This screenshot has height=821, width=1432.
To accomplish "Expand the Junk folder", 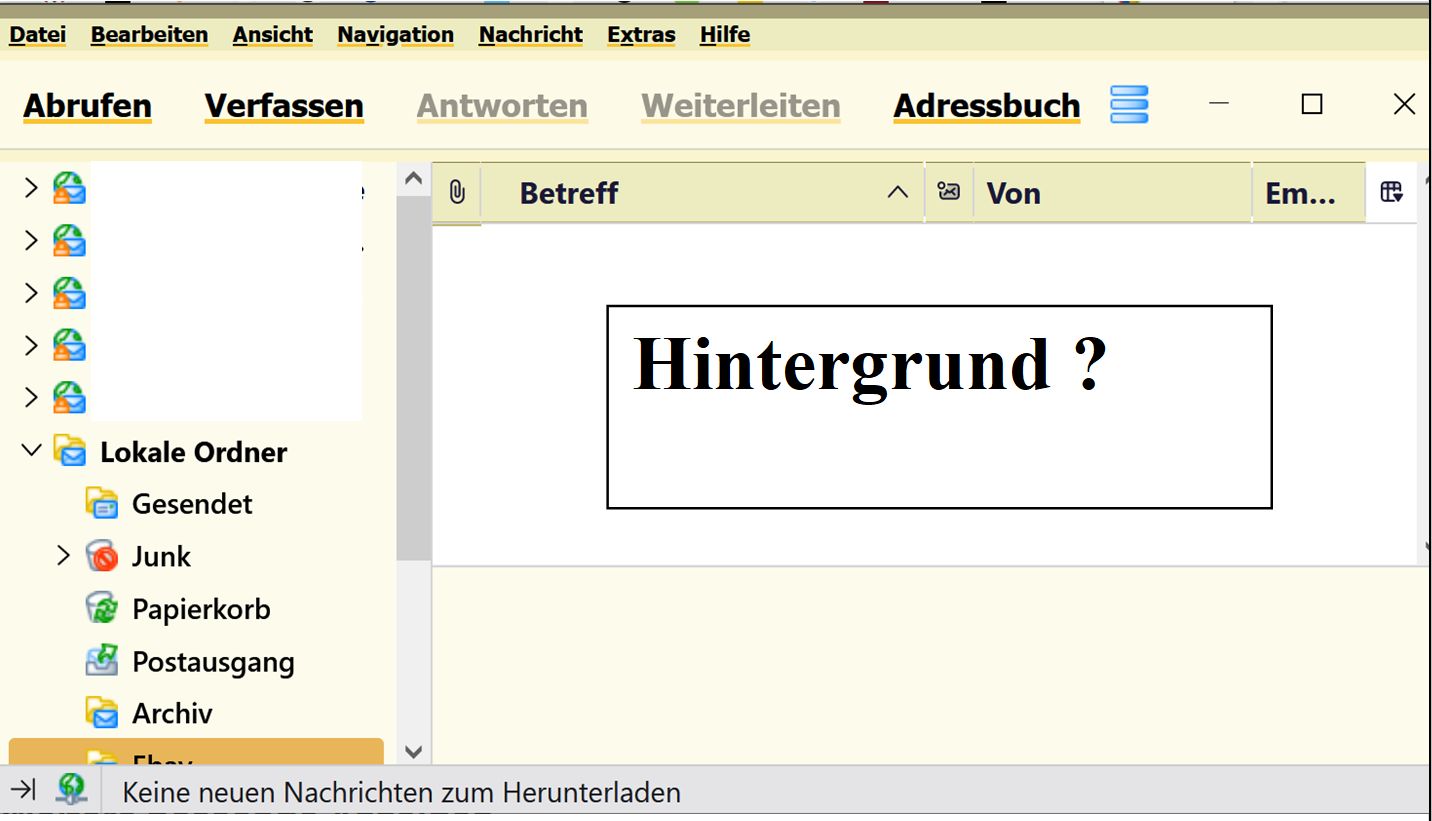I will (63, 556).
